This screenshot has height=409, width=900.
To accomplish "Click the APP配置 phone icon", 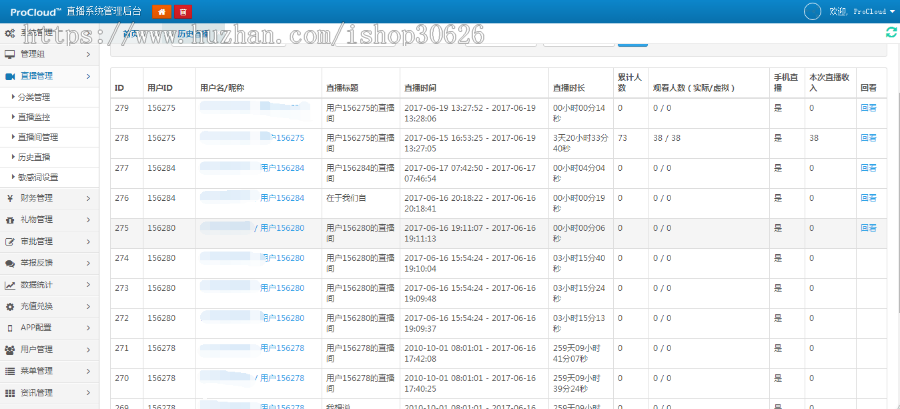I will click(10, 328).
